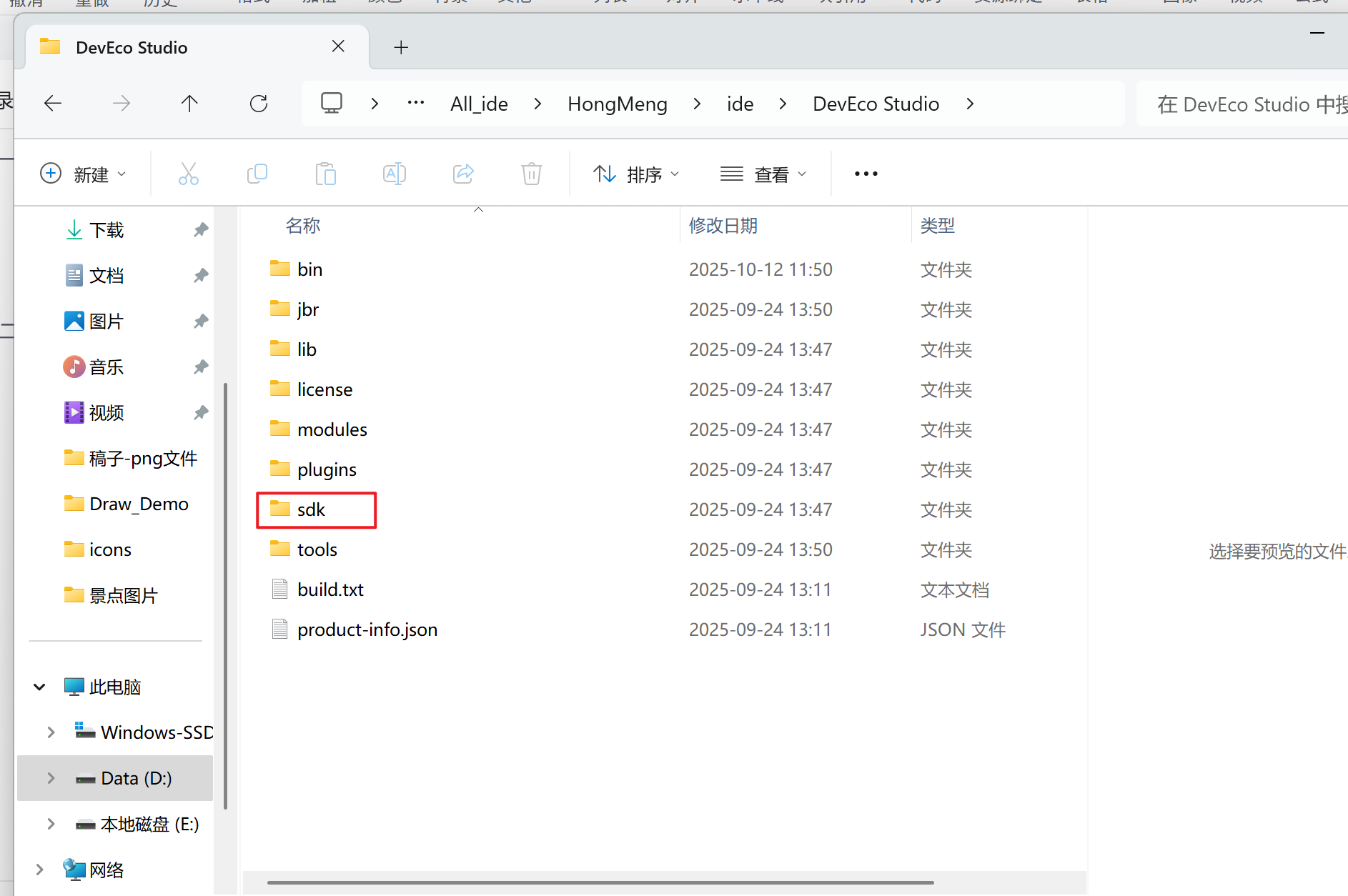
Task: Click the Share icon in toolbar
Action: pyautogui.click(x=463, y=174)
